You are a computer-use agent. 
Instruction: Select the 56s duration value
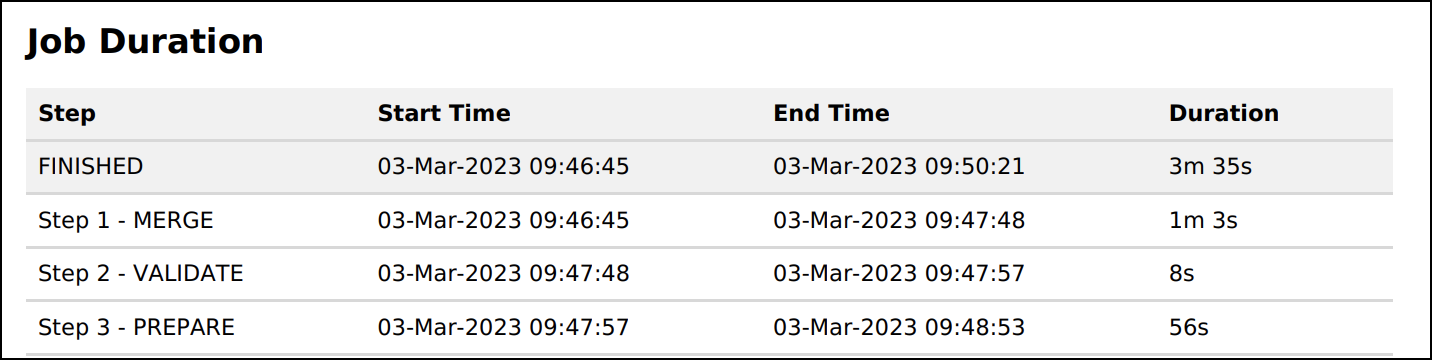1189,328
